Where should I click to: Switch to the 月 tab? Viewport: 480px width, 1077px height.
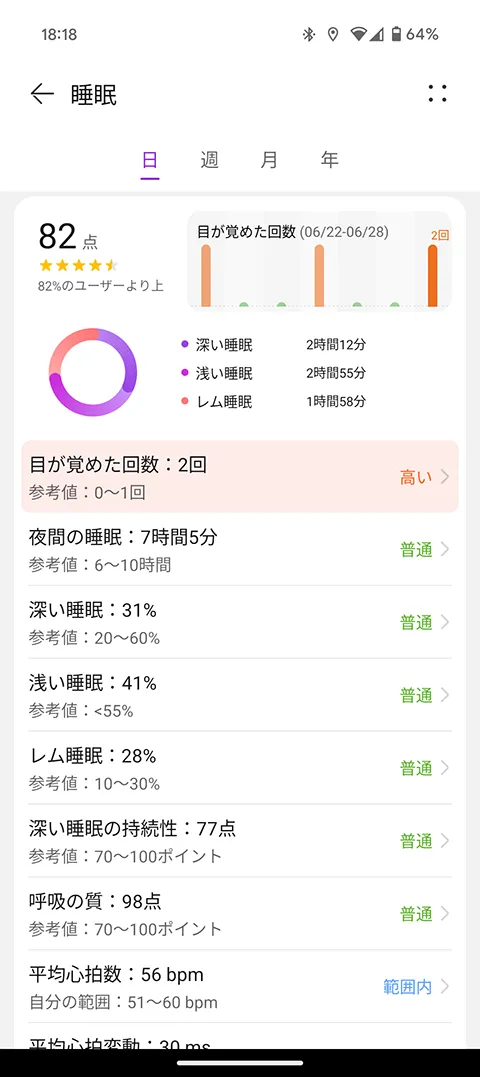tap(269, 160)
